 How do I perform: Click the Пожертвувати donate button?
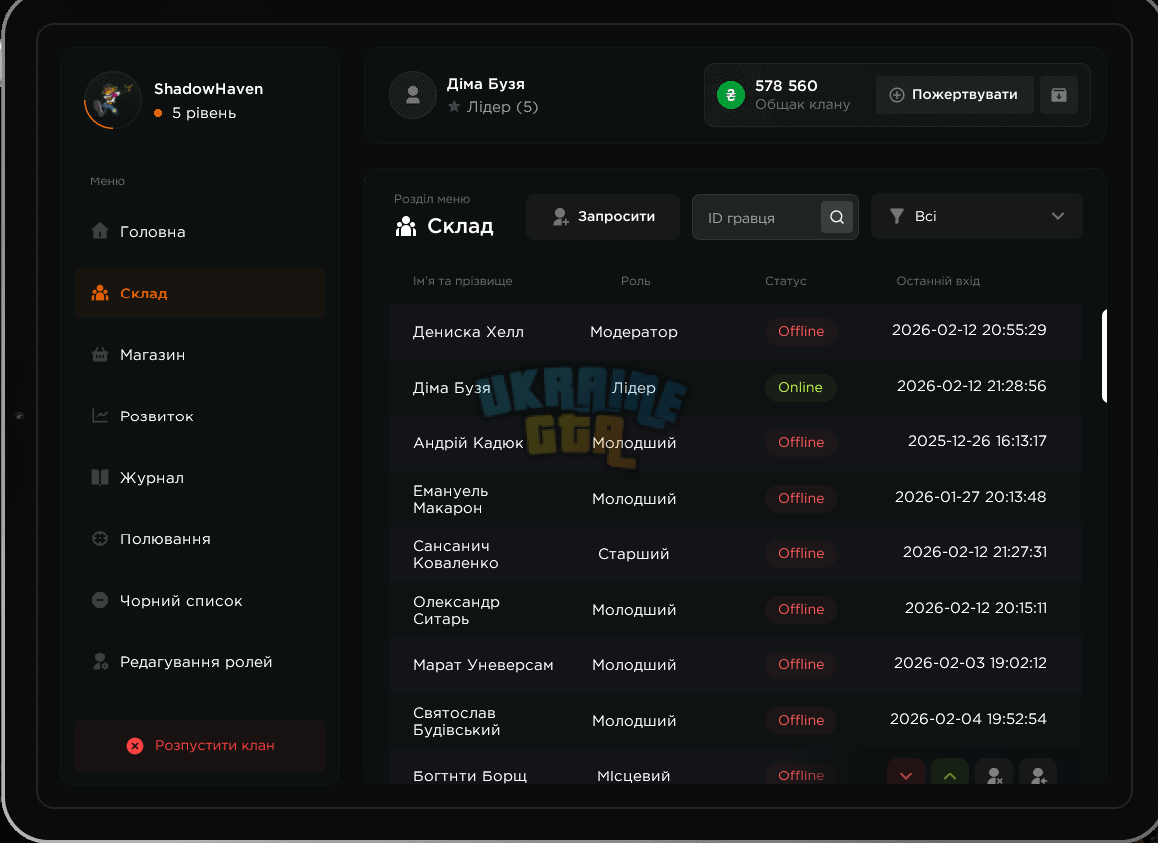click(x=955, y=95)
